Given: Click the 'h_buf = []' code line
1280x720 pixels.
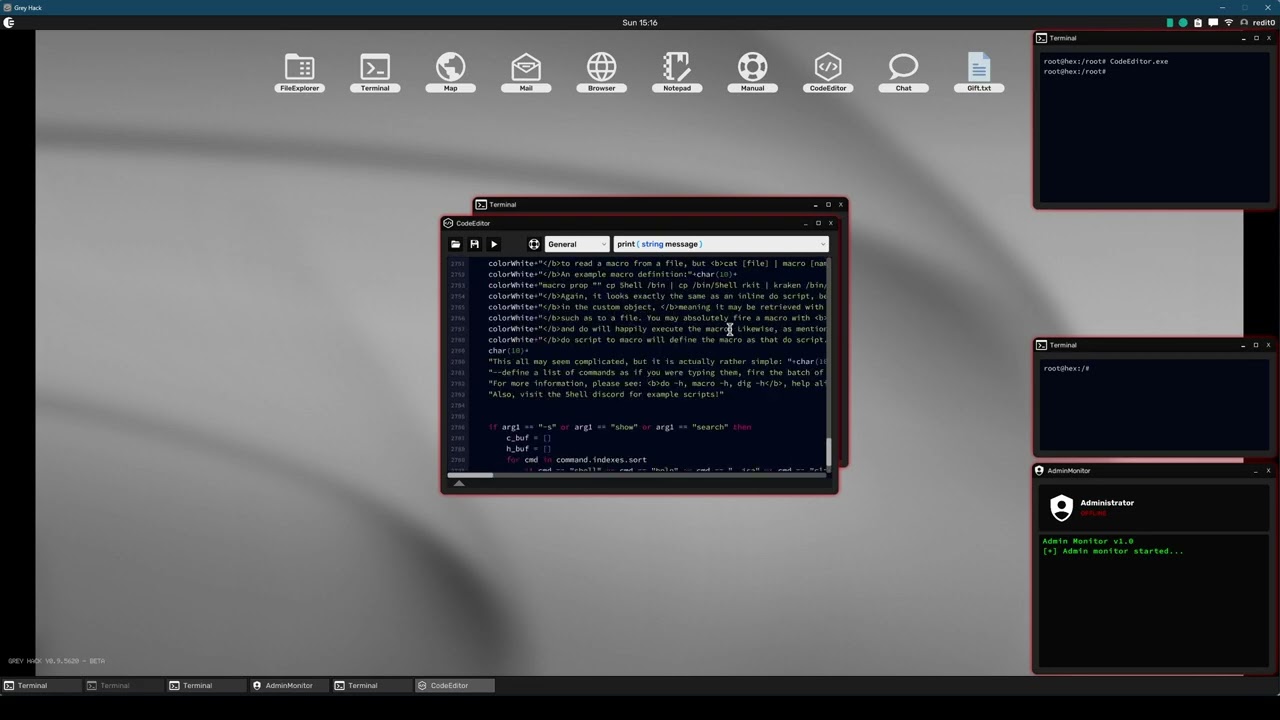Looking at the screenshot, I should pos(528,449).
